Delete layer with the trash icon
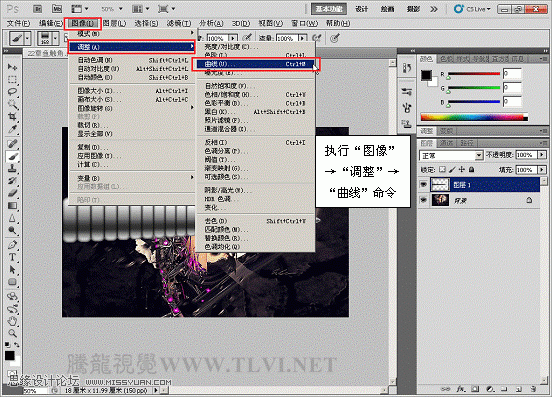 pyautogui.click(x=533, y=389)
